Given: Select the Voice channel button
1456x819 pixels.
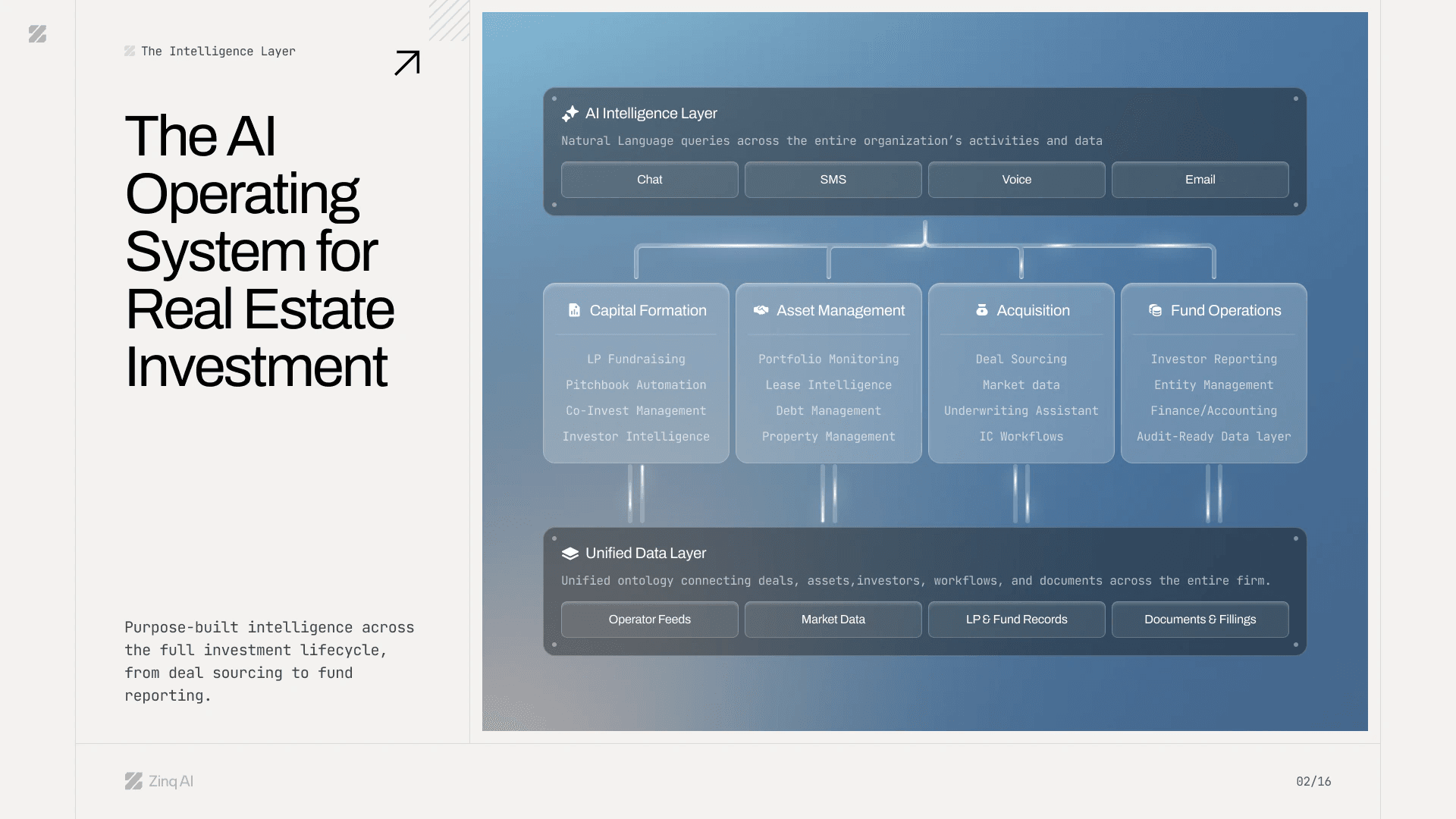Looking at the screenshot, I should 1017,180.
